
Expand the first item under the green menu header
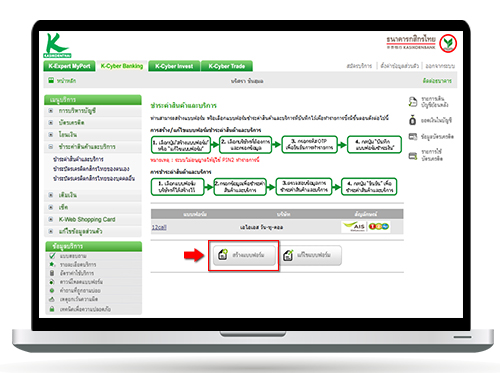[x=51, y=111]
